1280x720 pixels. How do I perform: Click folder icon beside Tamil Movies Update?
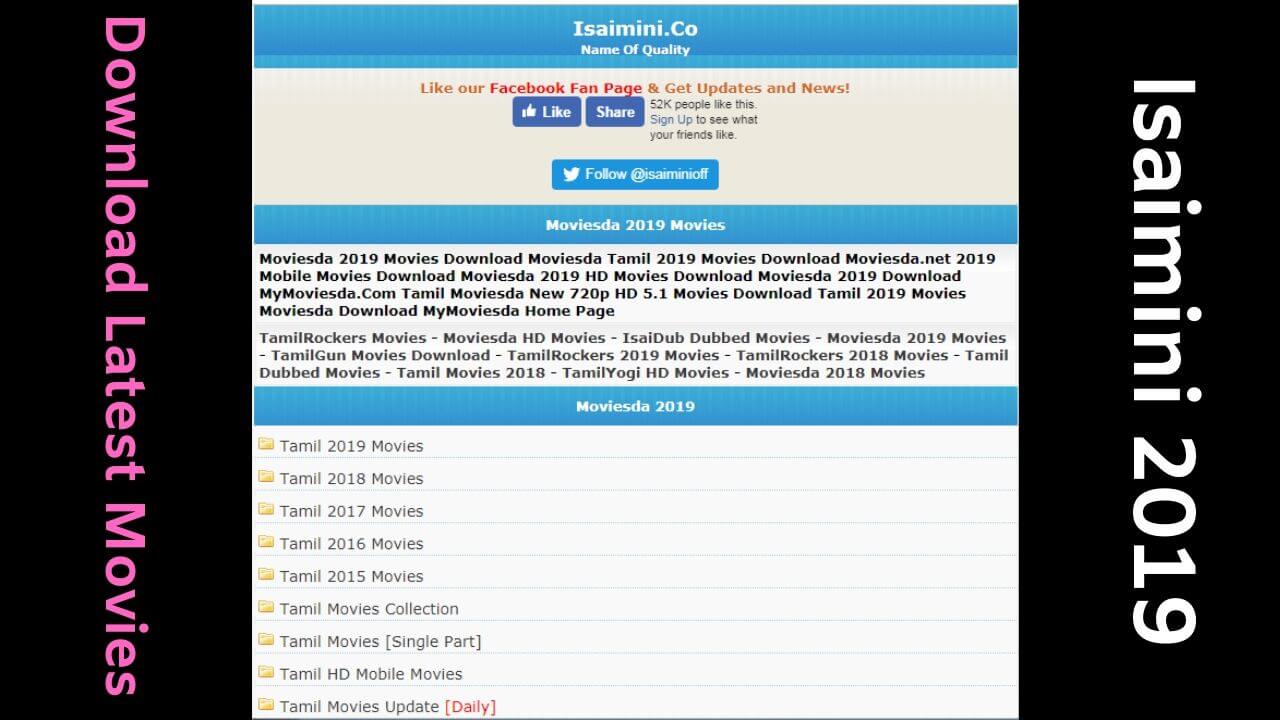point(266,705)
